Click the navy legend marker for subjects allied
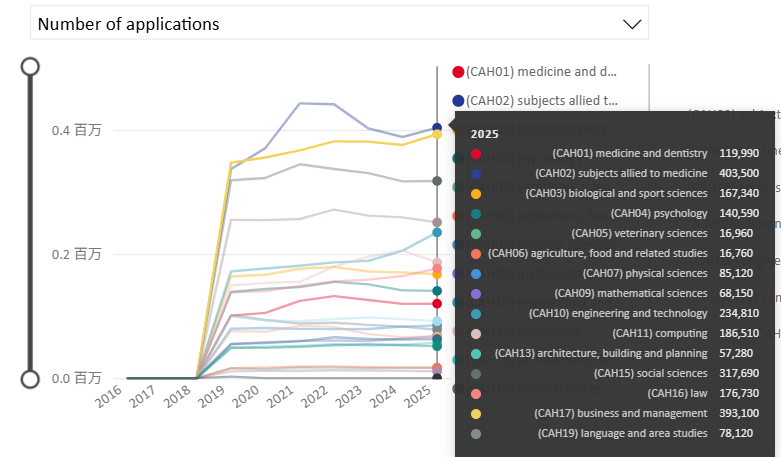This screenshot has height=457, width=781. click(x=458, y=100)
